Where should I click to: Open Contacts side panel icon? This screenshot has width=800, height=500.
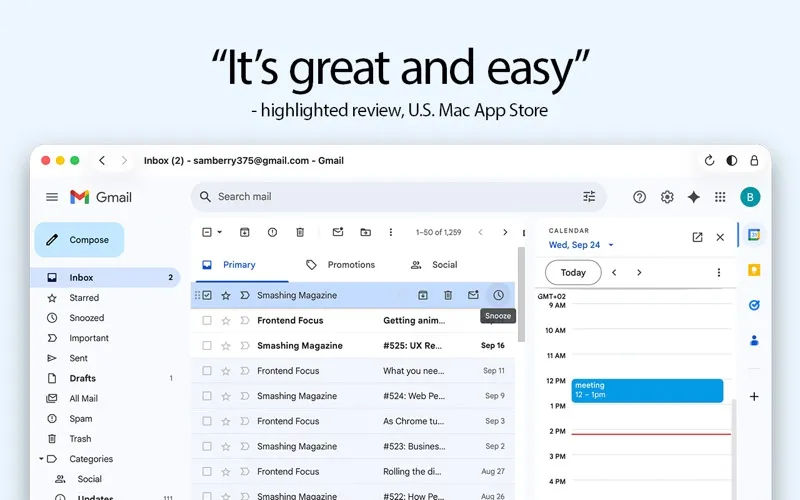tap(754, 340)
